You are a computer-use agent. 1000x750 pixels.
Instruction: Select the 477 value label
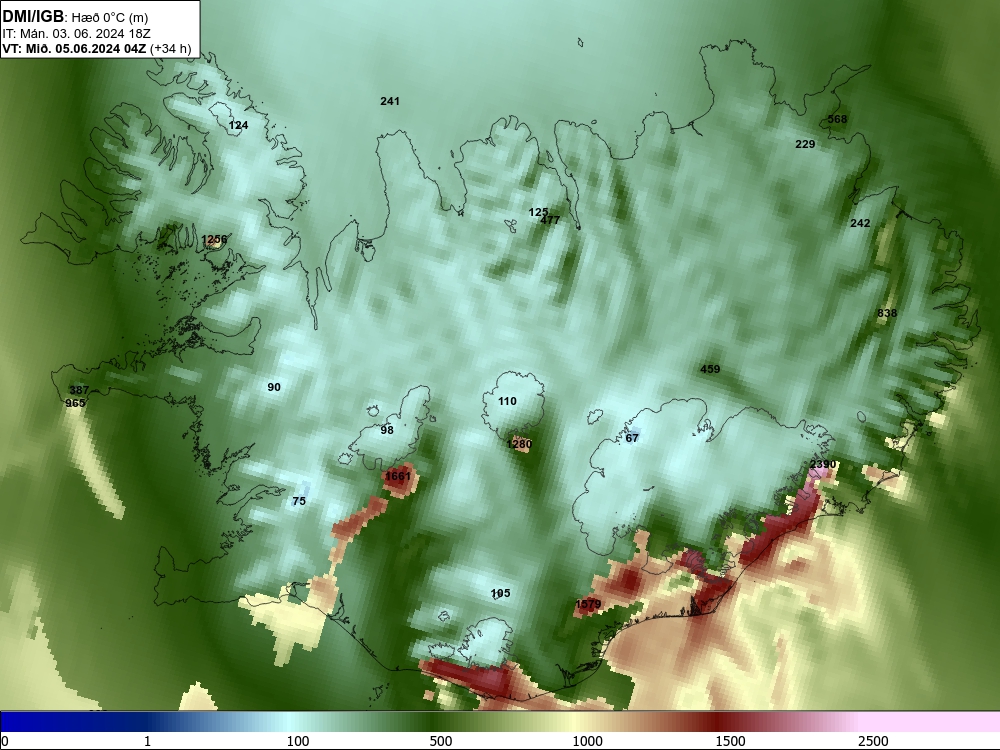pos(550,220)
